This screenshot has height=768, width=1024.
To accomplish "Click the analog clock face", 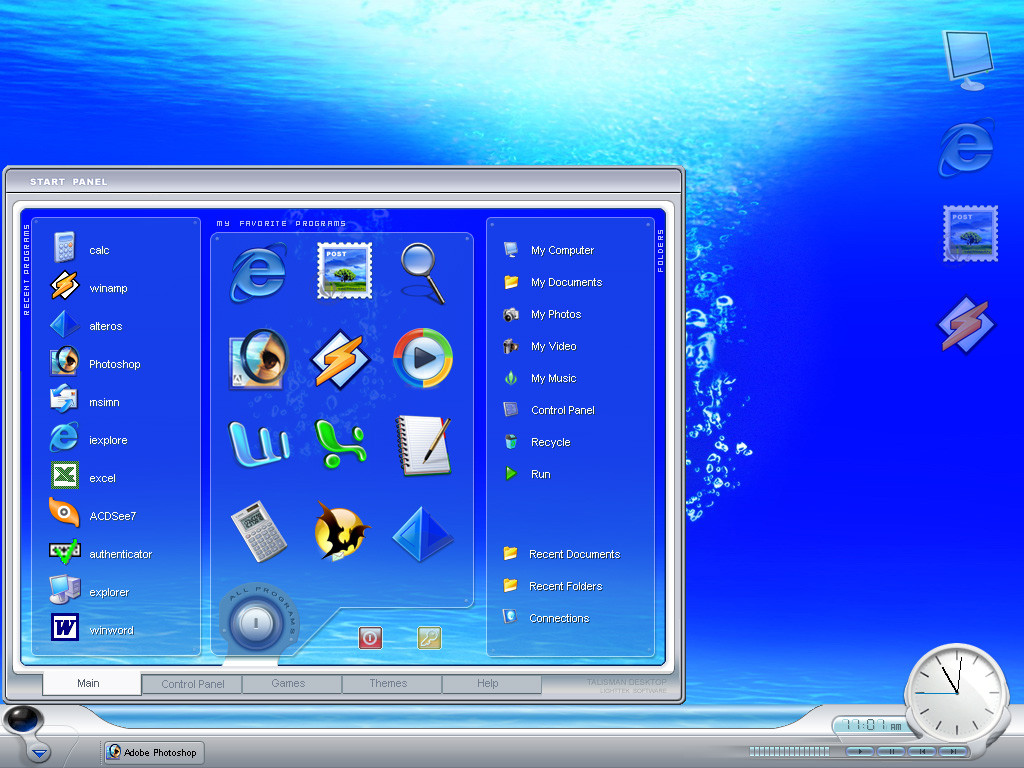I will 958,692.
